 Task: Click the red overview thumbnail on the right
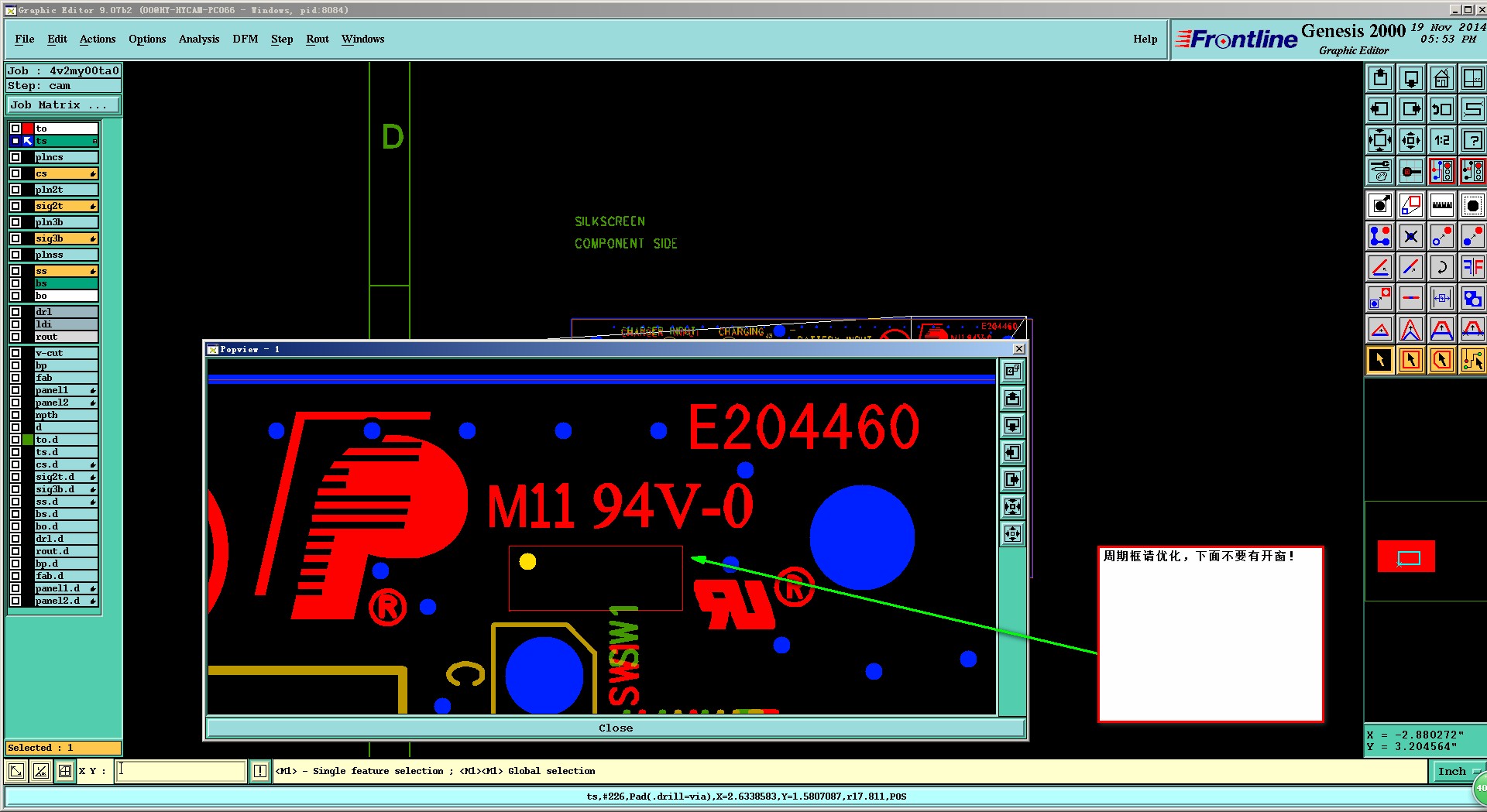[1406, 557]
